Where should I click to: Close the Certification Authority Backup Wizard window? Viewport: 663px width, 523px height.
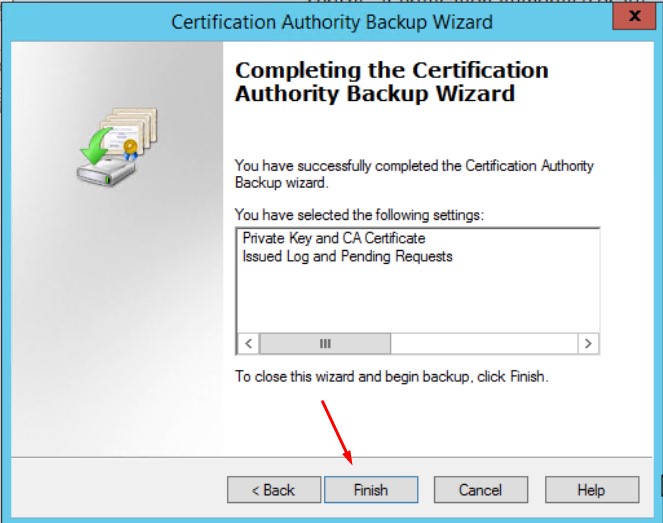click(632, 18)
